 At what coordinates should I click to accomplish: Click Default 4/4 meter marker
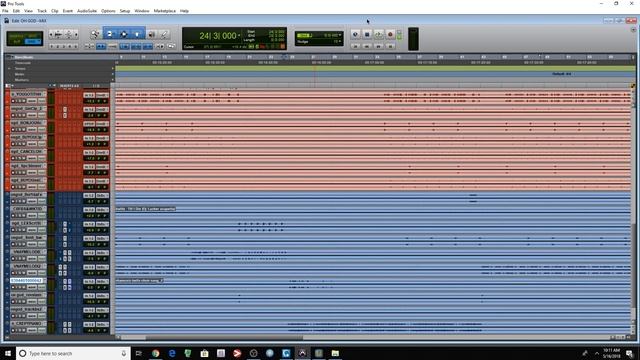[562, 74]
